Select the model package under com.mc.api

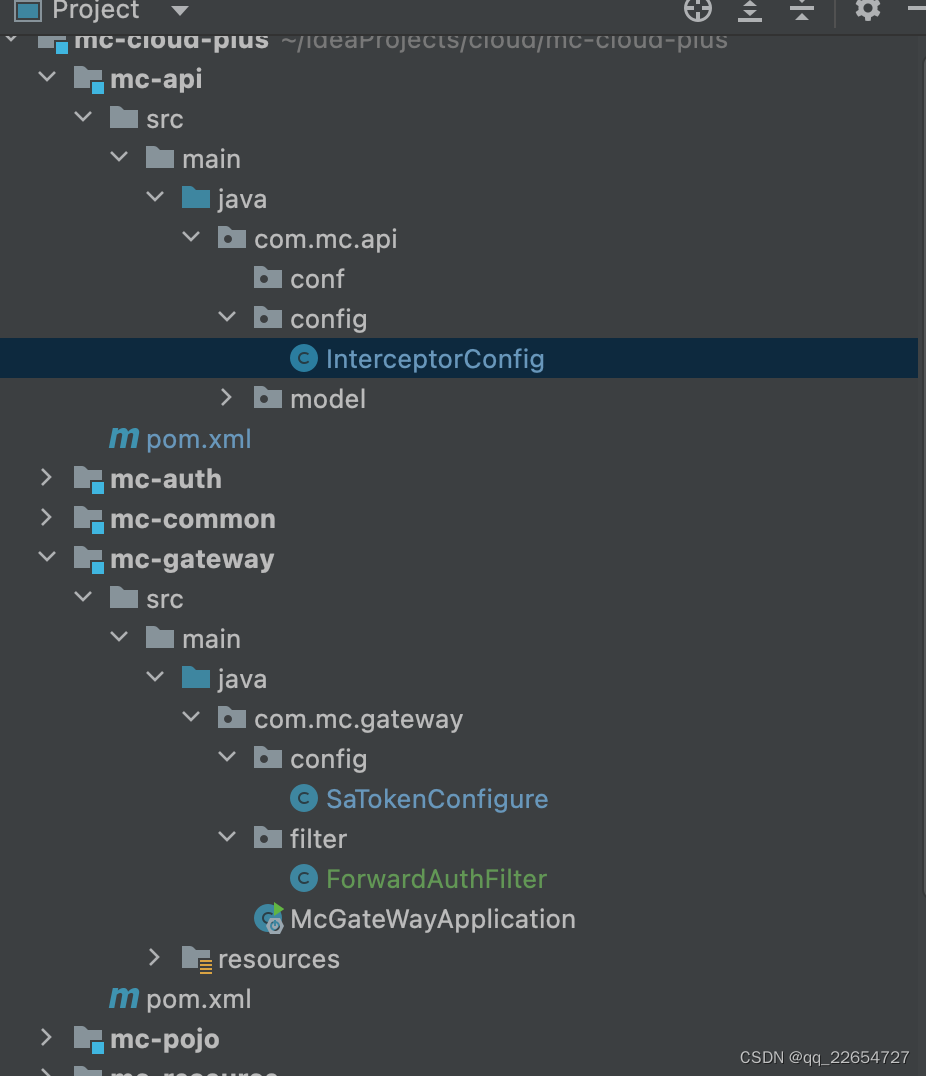click(327, 398)
